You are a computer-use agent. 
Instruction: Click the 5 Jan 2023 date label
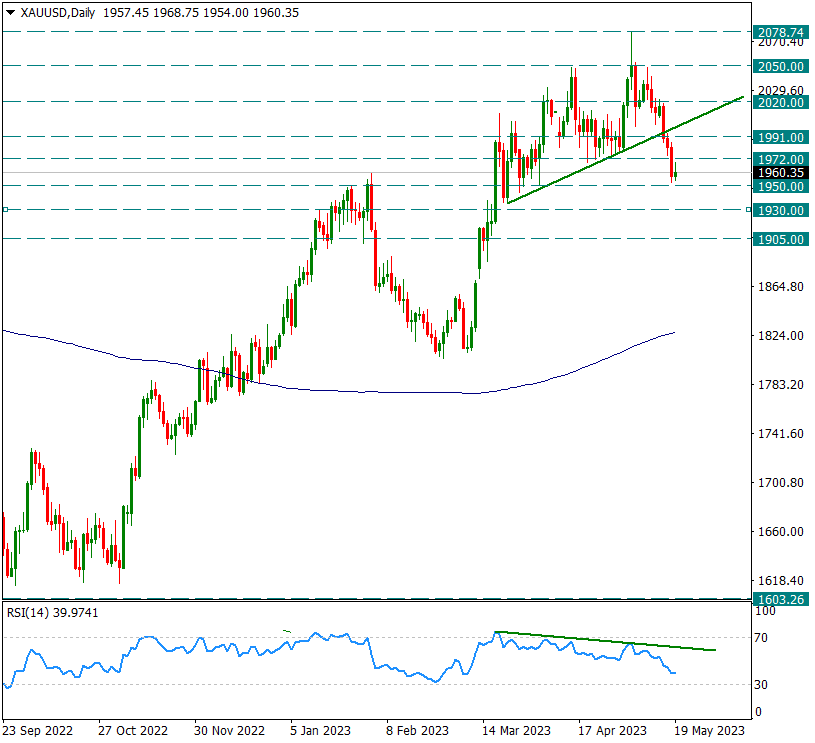320,731
